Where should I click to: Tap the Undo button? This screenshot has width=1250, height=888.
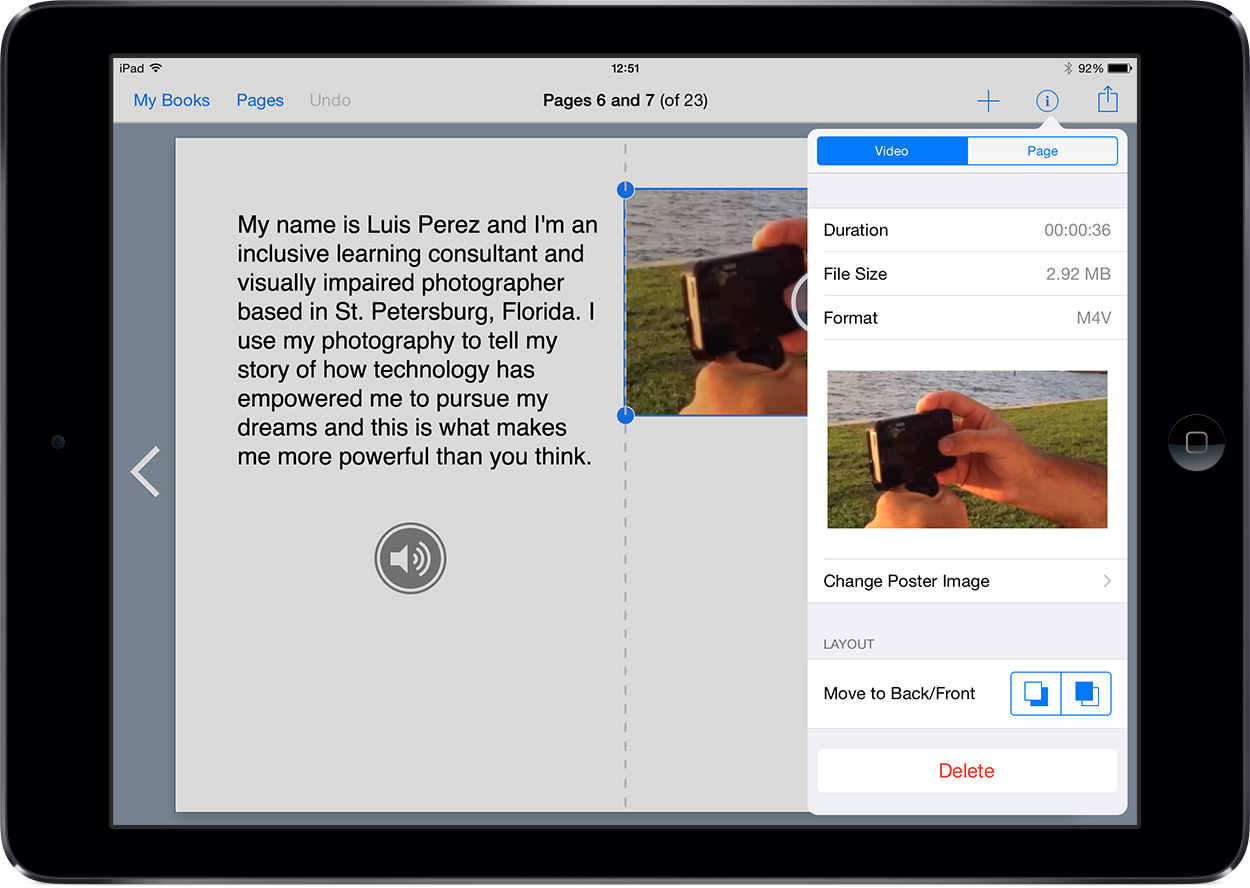[330, 100]
